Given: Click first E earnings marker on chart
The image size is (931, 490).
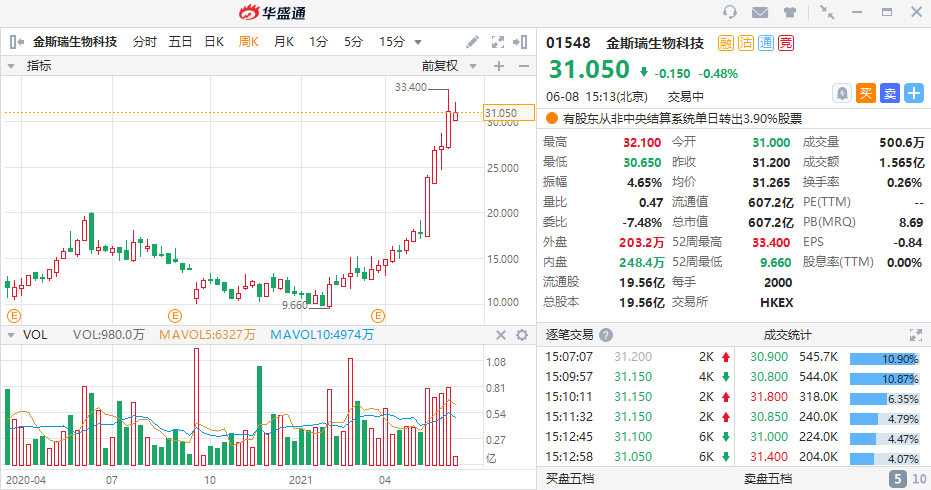Looking at the screenshot, I should click(14, 315).
